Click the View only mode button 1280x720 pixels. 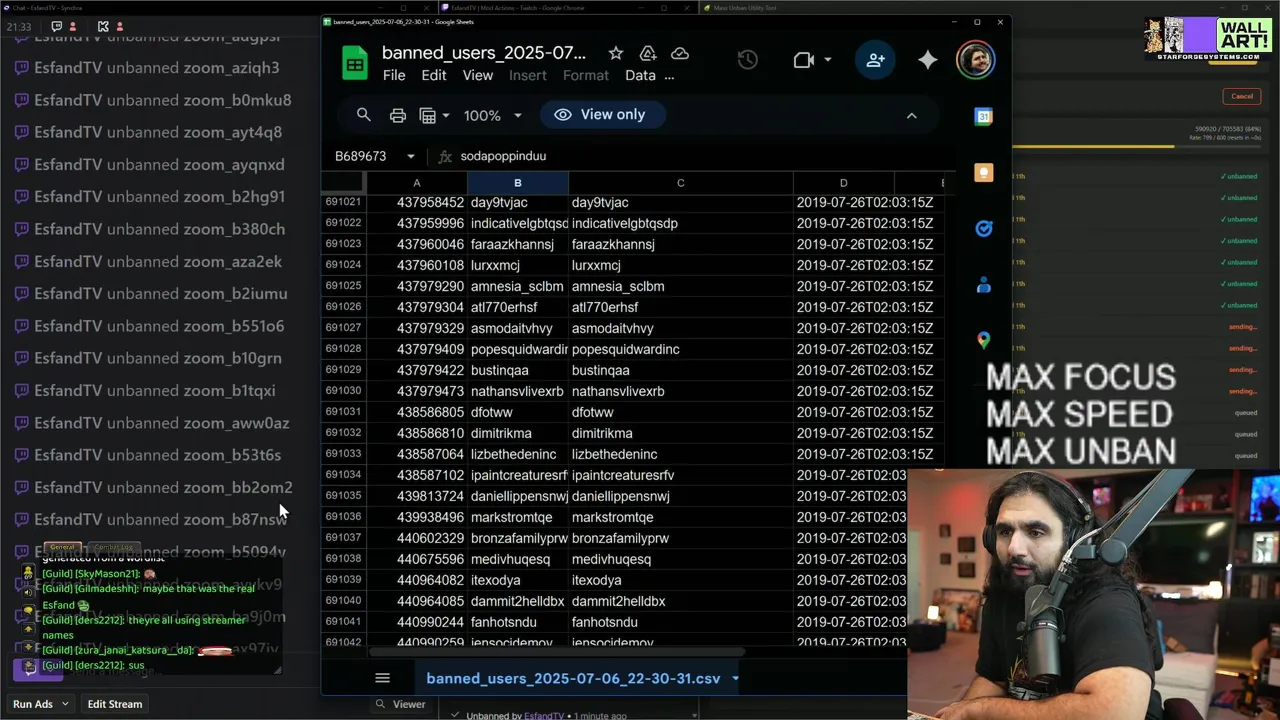603,115
